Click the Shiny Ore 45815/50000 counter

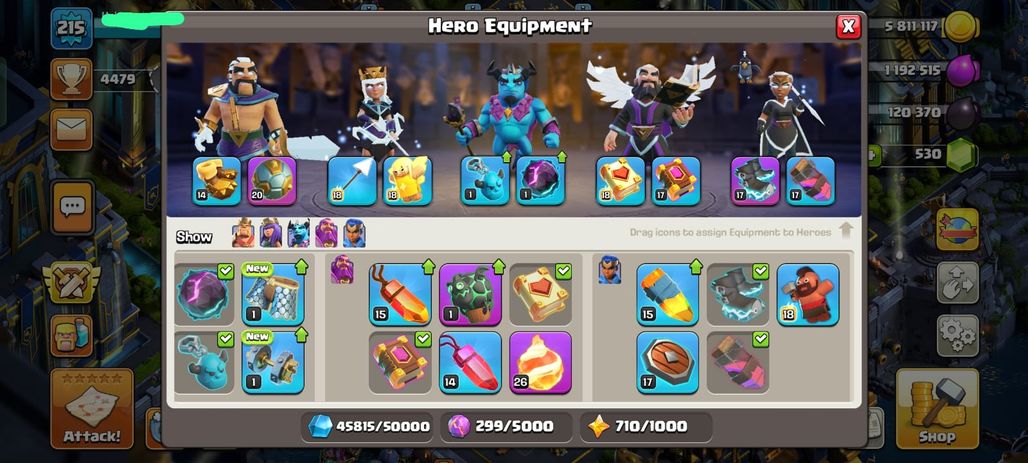[x=370, y=426]
